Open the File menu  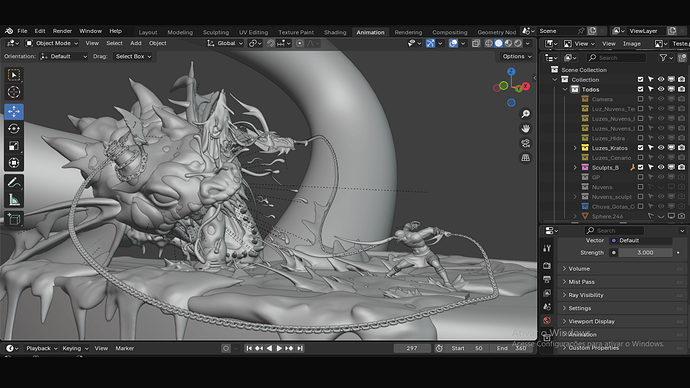pos(22,31)
